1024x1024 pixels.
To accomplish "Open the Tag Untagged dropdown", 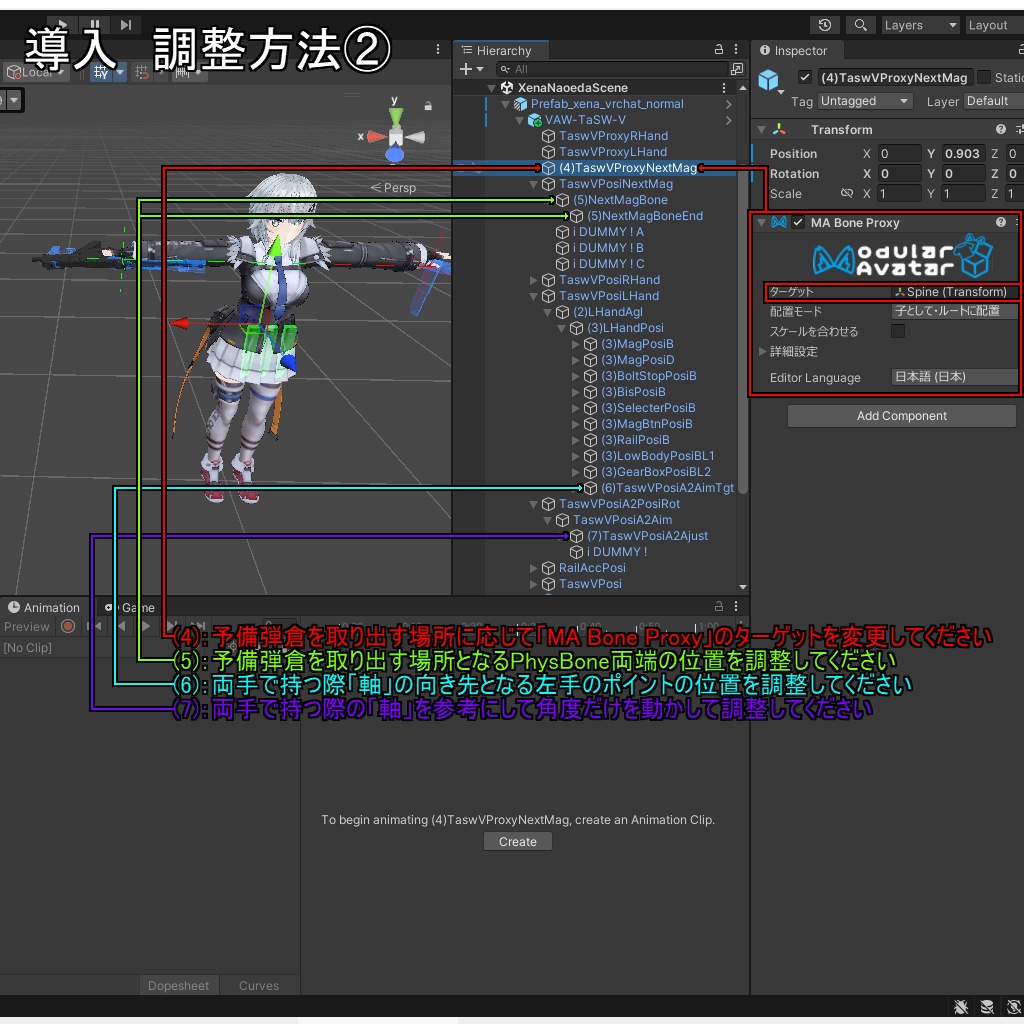I will click(865, 101).
